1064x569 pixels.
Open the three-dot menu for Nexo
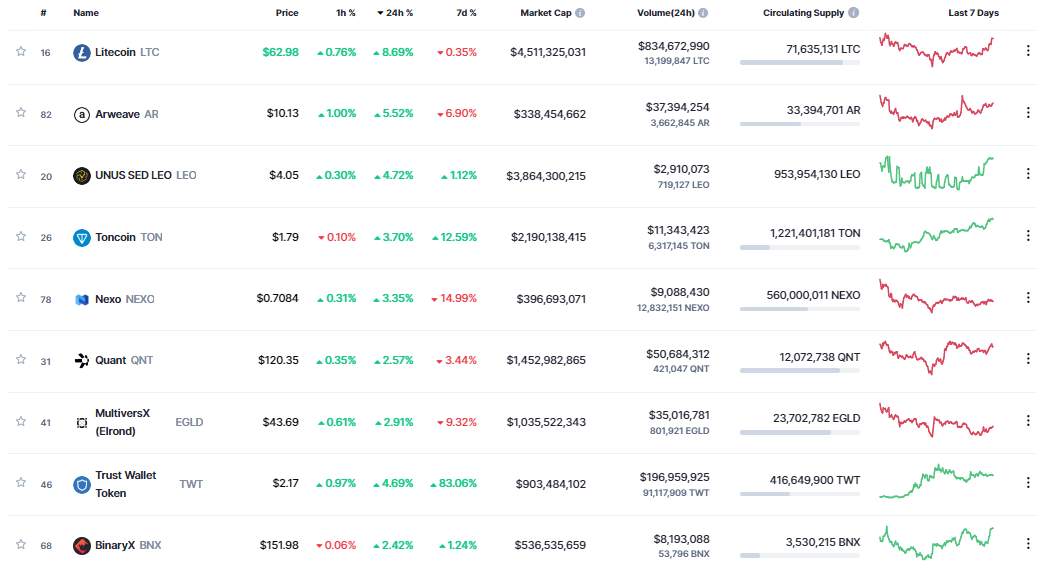(x=1028, y=298)
